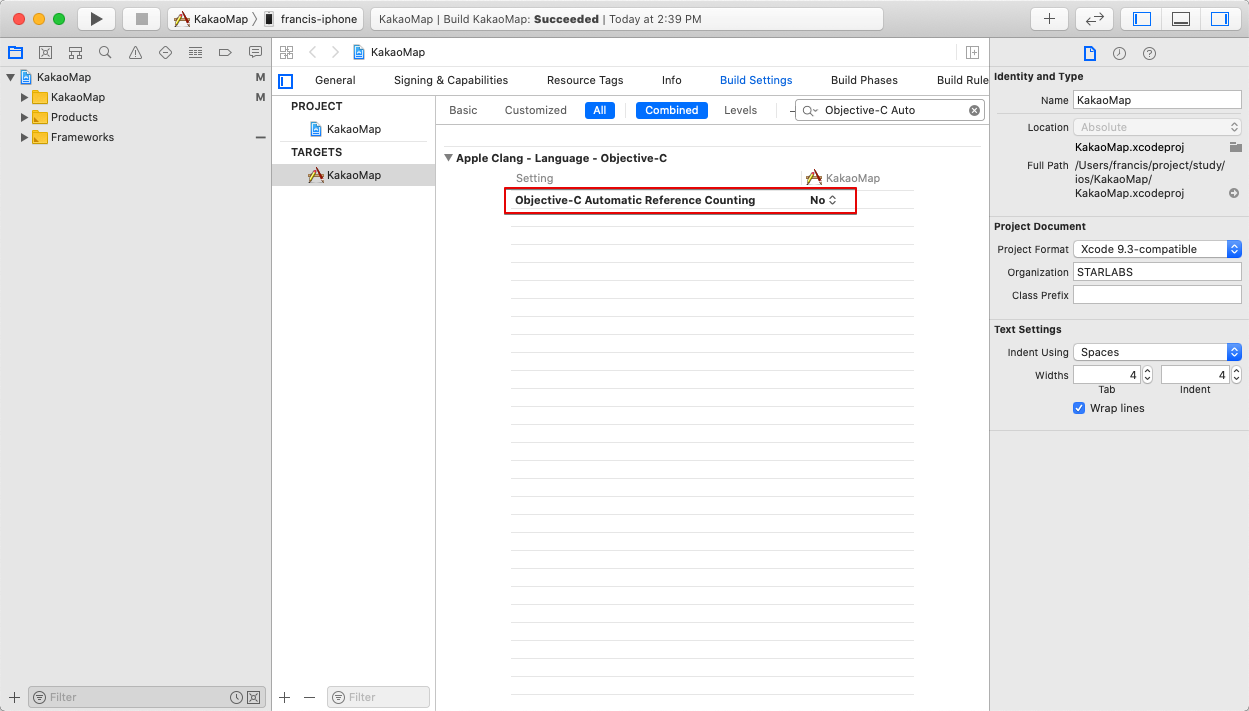This screenshot has height=711, width=1249.
Task: Open the Find navigator magnifier
Action: (x=105, y=53)
